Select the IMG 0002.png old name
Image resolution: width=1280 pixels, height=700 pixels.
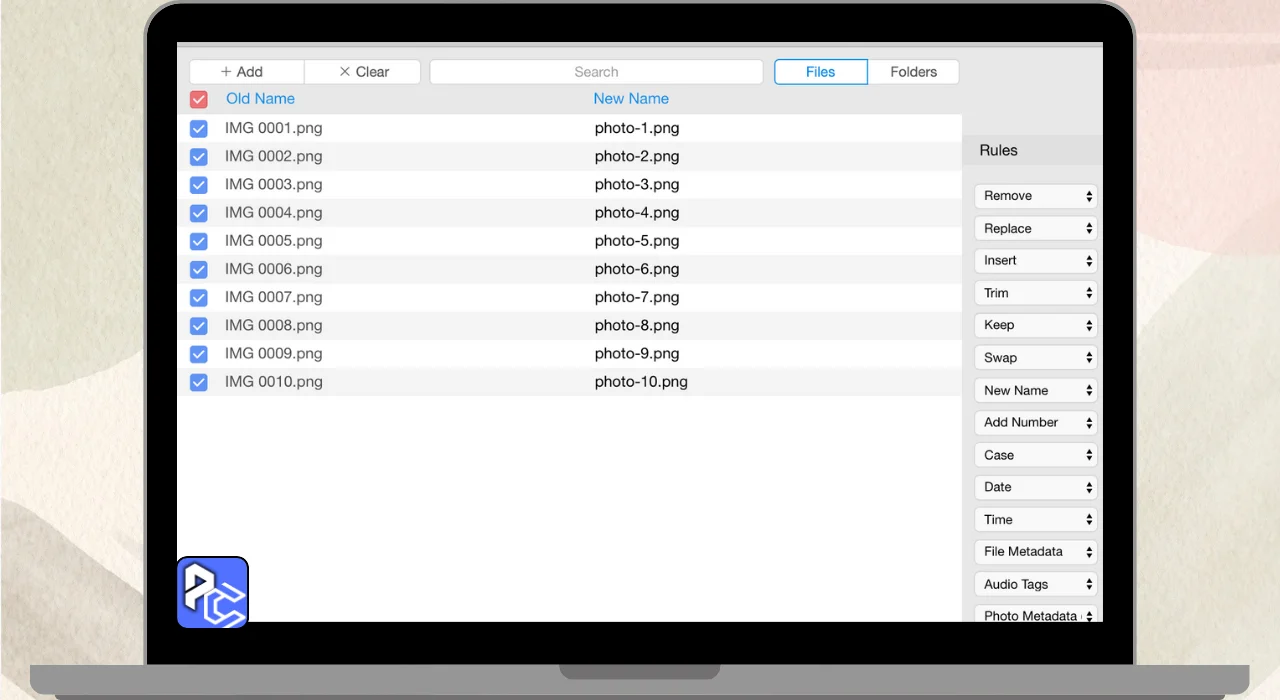pos(273,156)
